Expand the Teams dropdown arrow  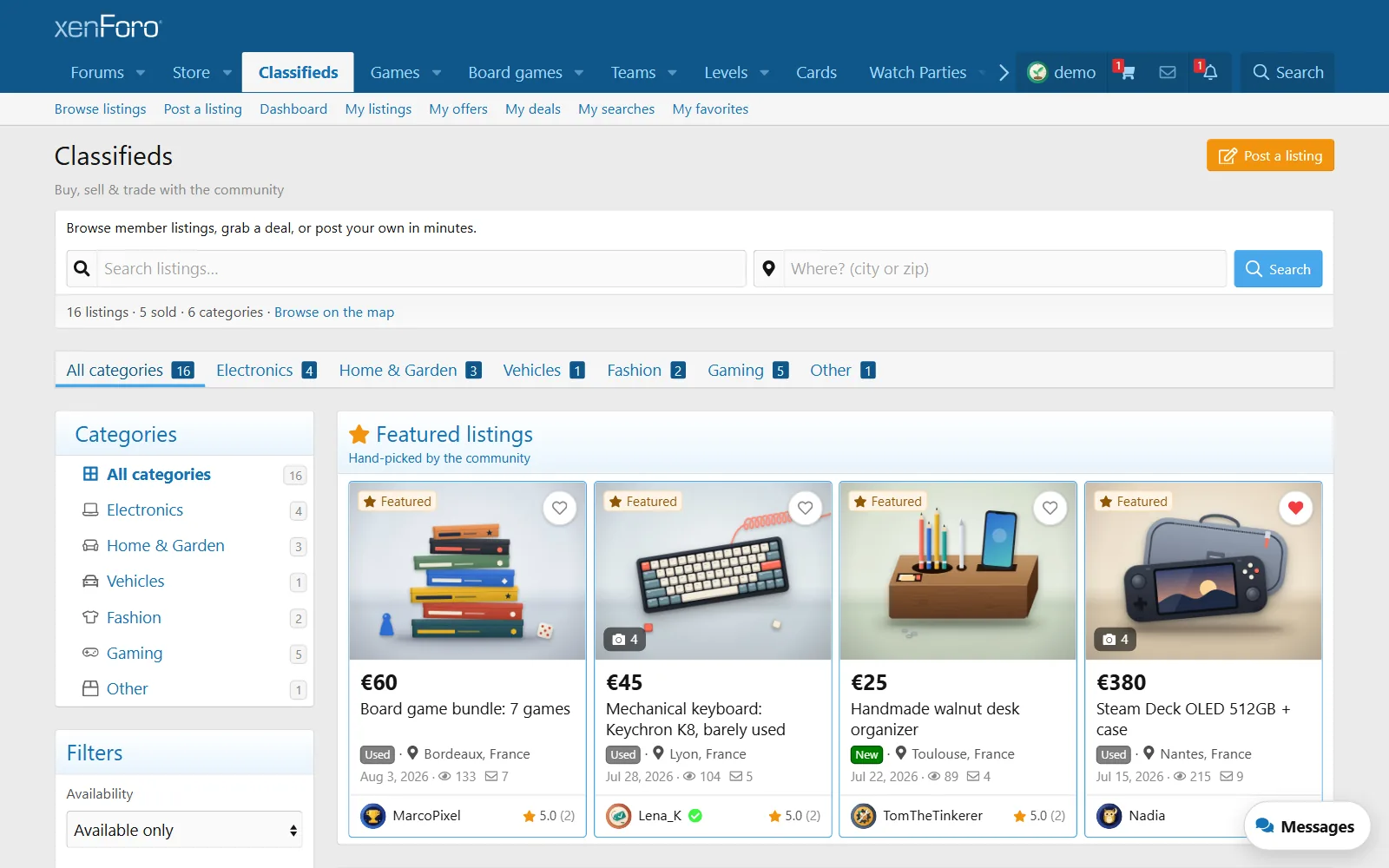[672, 73]
